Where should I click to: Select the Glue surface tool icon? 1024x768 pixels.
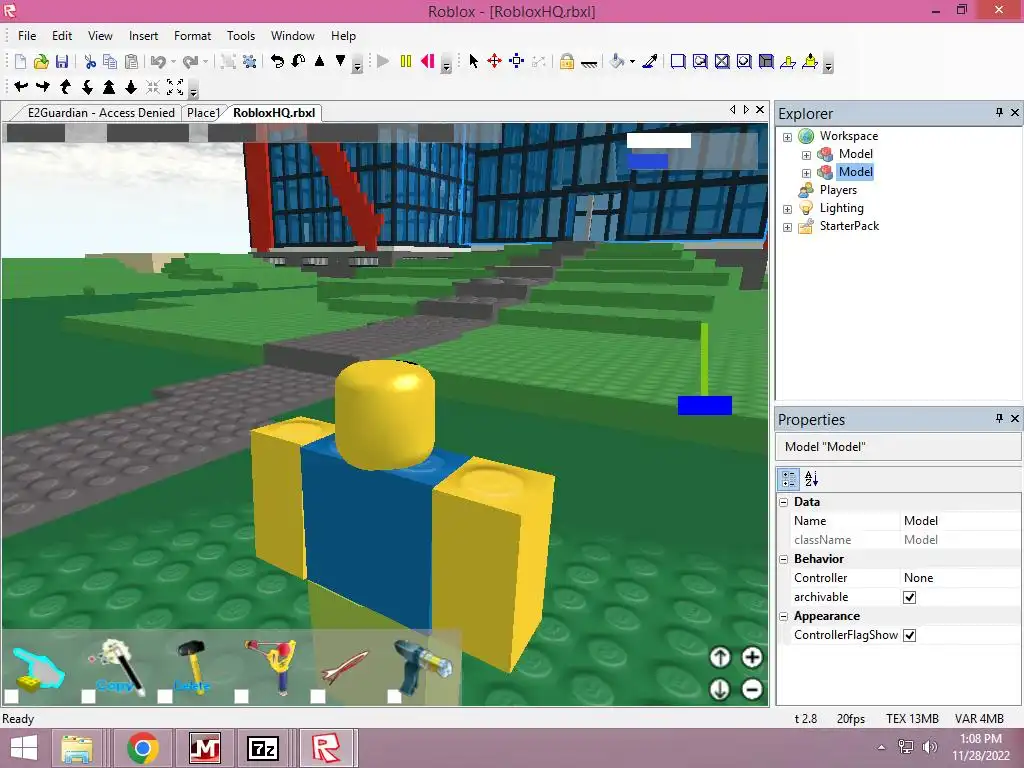(x=700, y=61)
